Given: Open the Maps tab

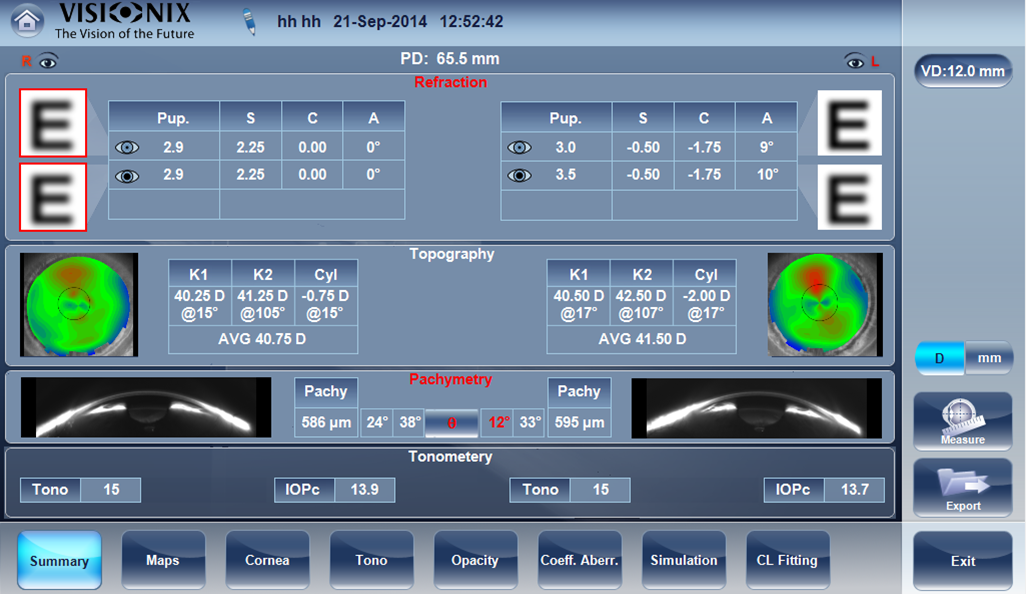Looking at the screenshot, I should point(163,560).
